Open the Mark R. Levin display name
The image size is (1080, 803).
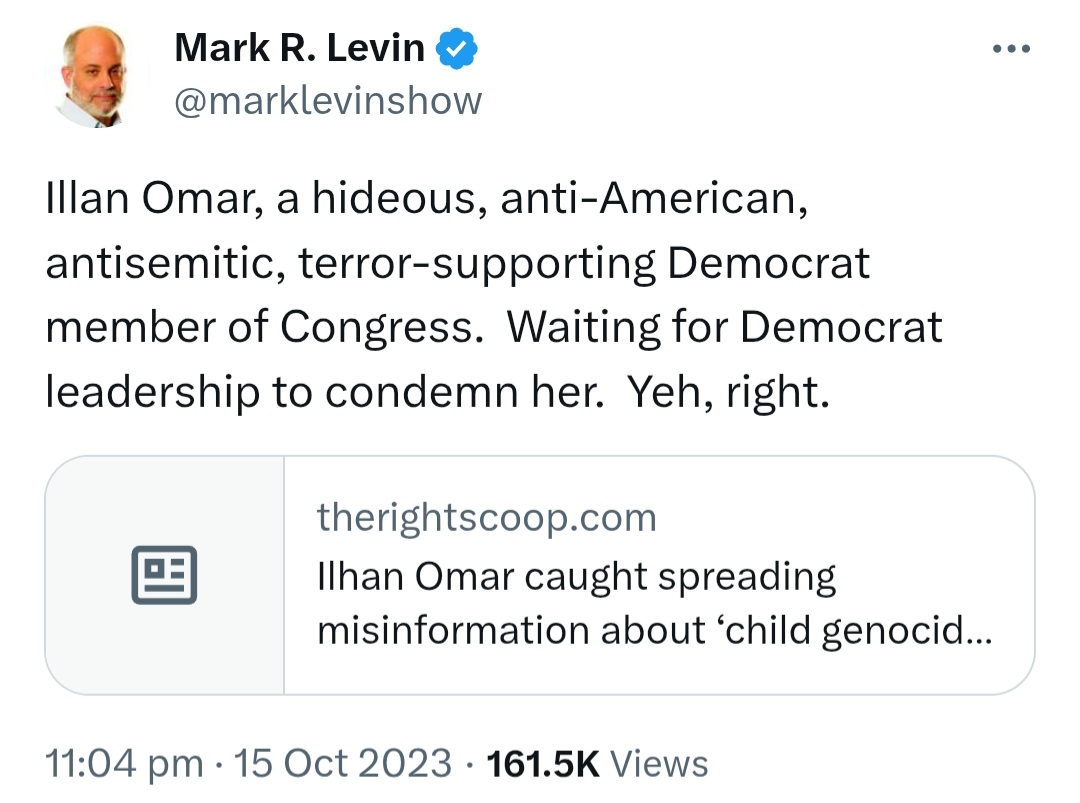tap(300, 48)
